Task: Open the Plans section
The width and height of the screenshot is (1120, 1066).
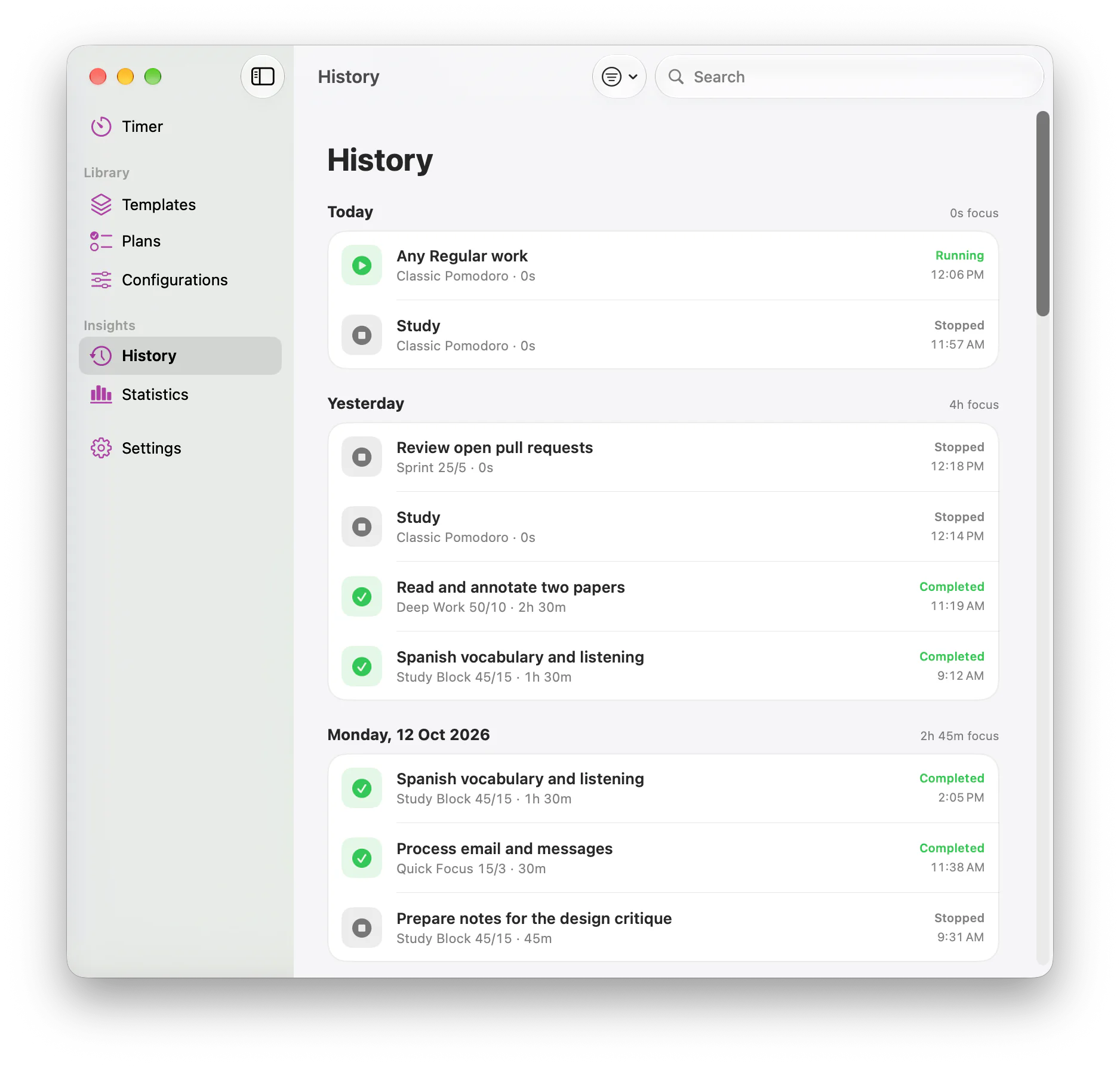Action: 180,241
